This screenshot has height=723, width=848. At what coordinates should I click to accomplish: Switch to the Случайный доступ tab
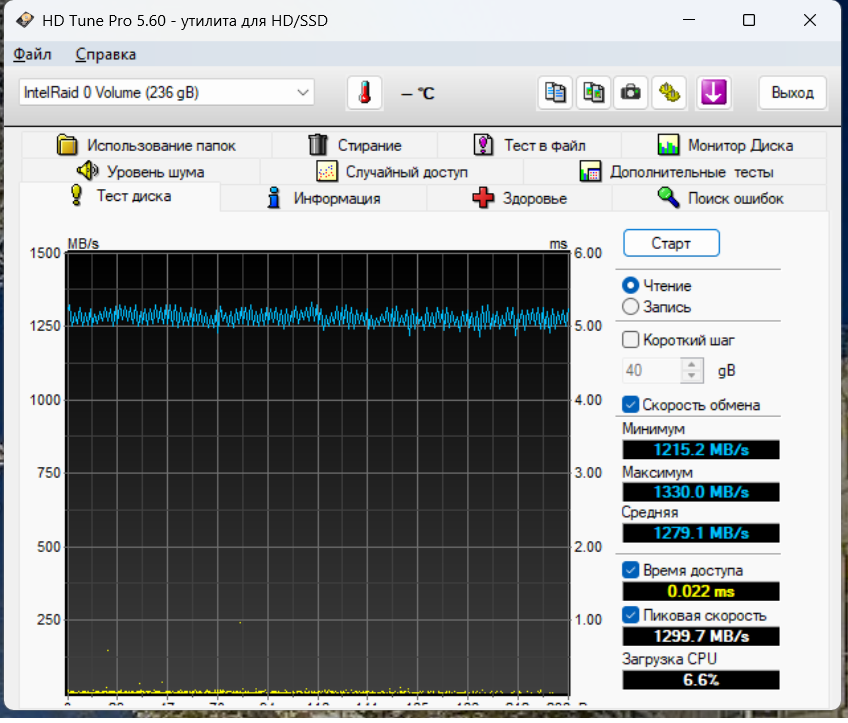392,171
